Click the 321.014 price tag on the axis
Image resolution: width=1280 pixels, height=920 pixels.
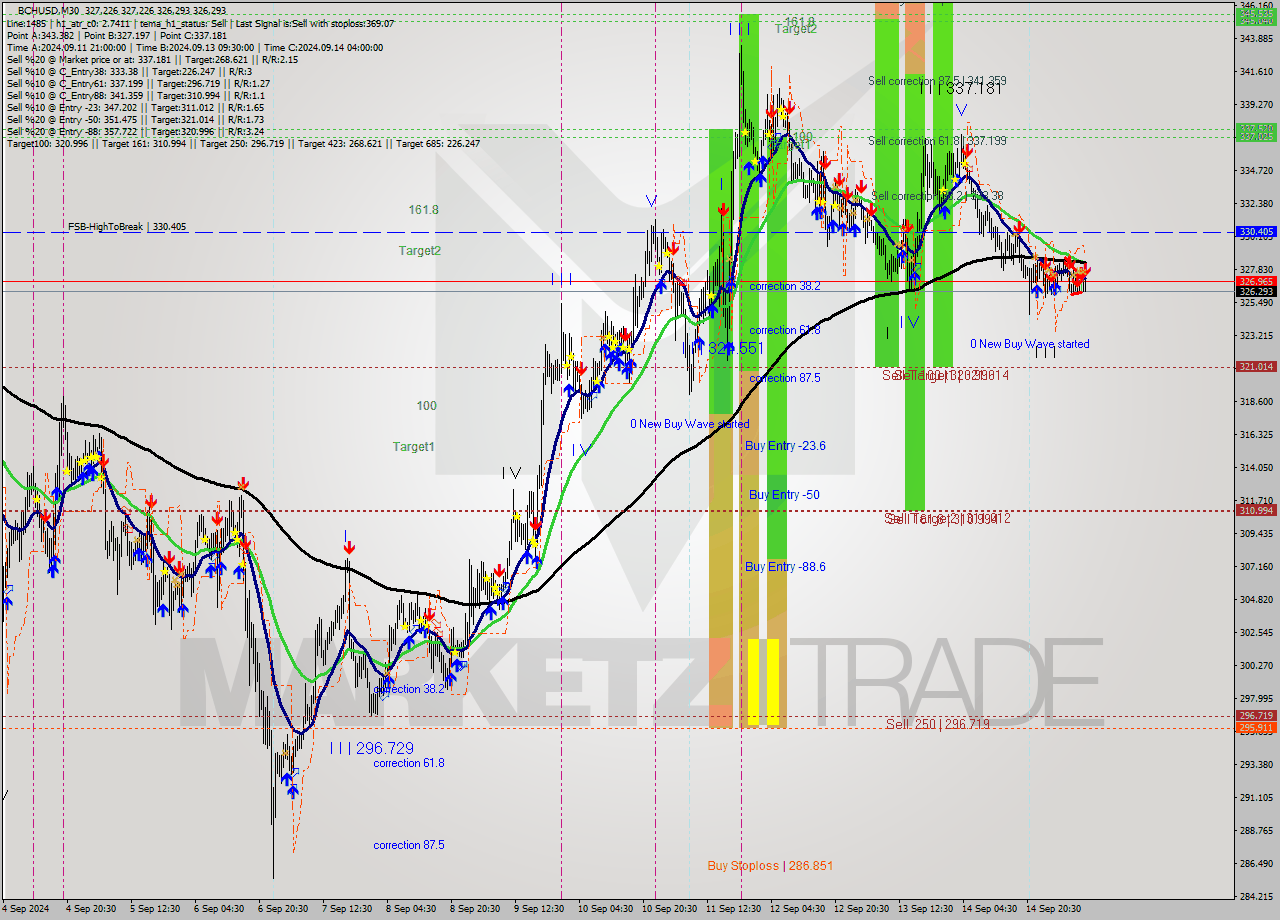click(x=1256, y=367)
